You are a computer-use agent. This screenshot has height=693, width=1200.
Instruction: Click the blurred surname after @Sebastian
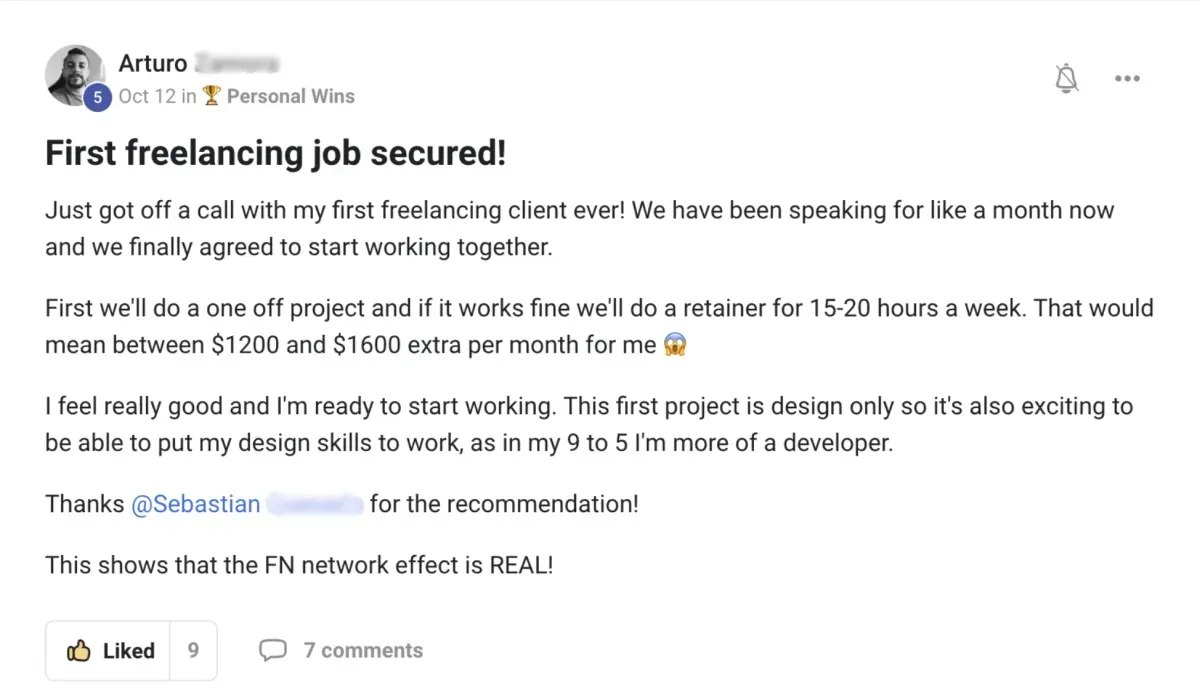point(314,504)
